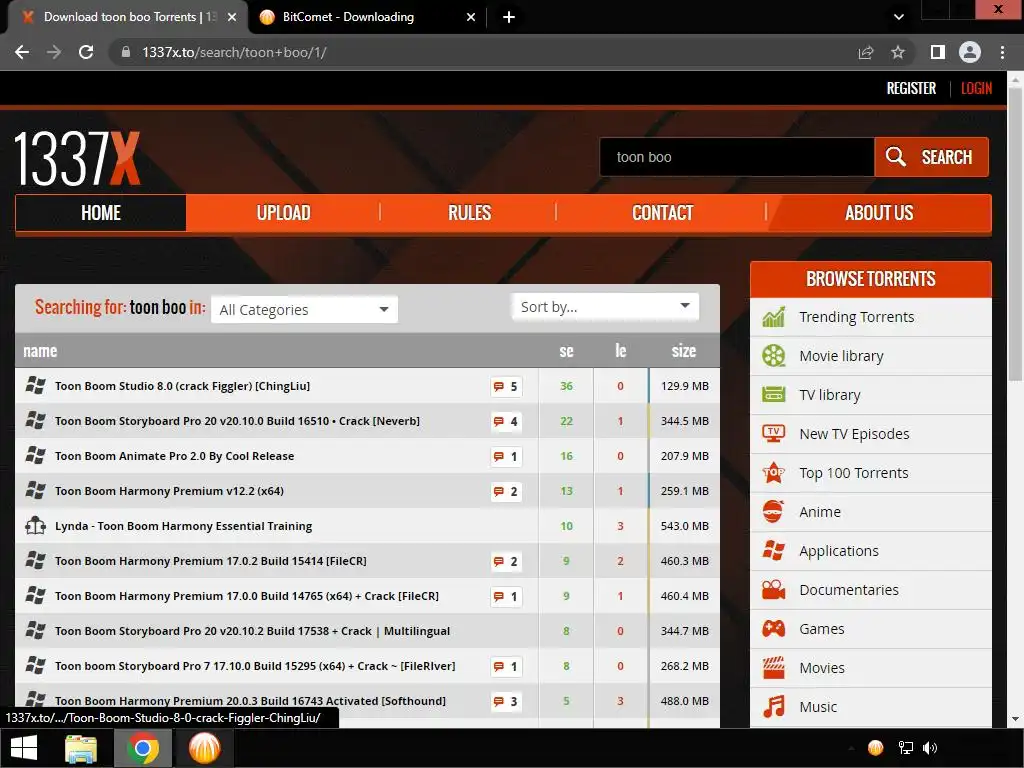Click the volume speaker tray icon
The width and height of the screenshot is (1024, 768).
tap(930, 748)
